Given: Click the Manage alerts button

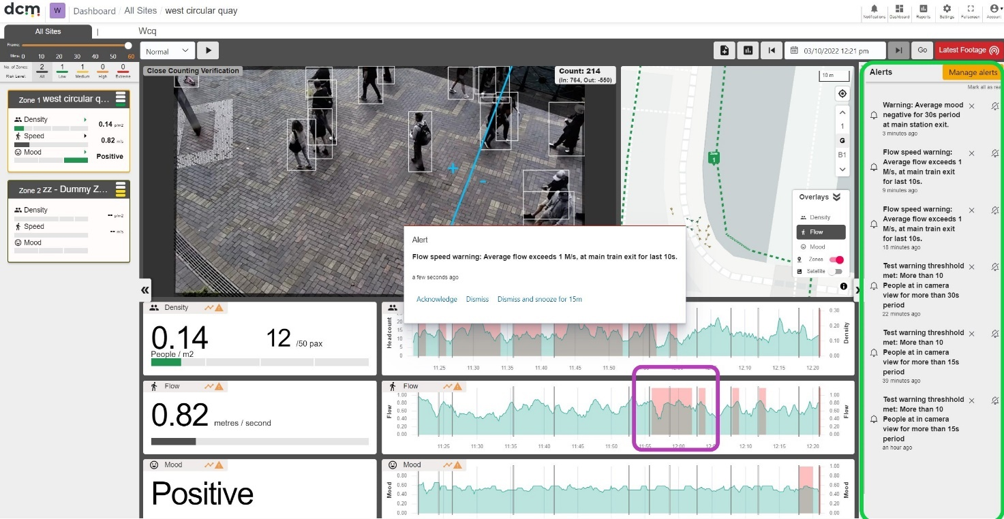Looking at the screenshot, I should click(x=973, y=72).
